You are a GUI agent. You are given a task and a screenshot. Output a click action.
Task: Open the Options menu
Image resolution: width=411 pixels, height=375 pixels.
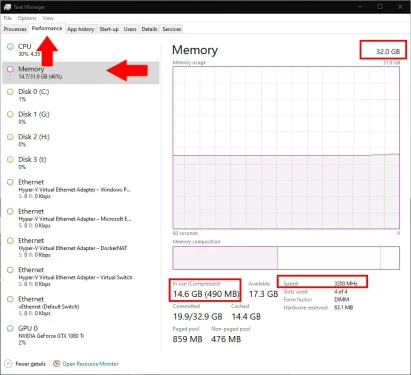(x=27, y=18)
